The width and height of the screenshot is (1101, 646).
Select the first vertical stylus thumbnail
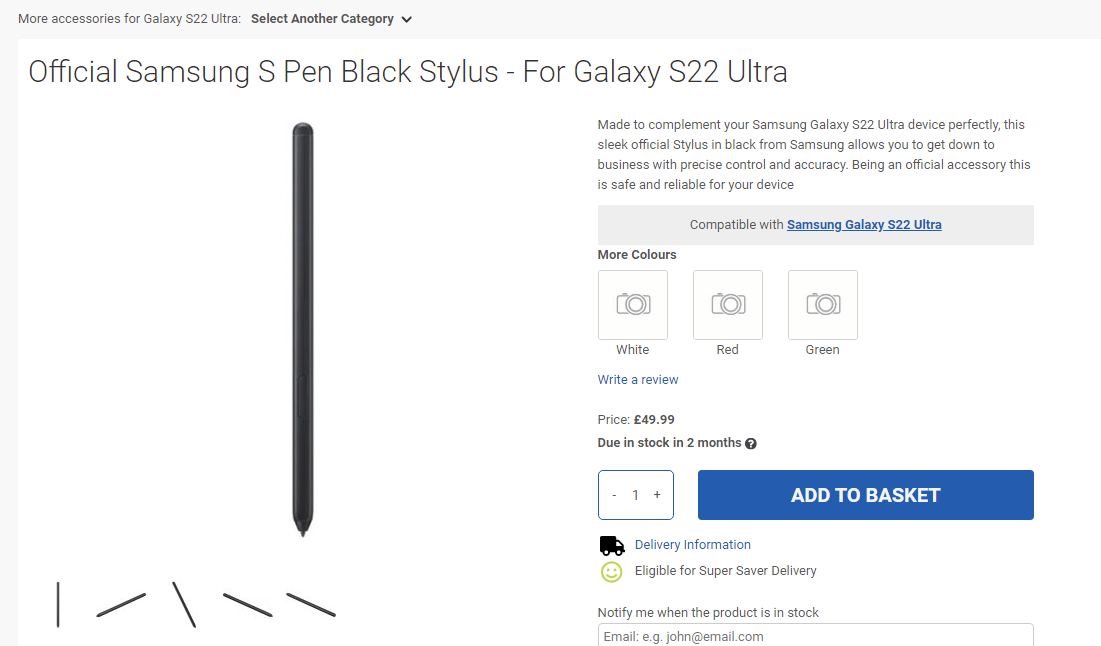click(58, 604)
